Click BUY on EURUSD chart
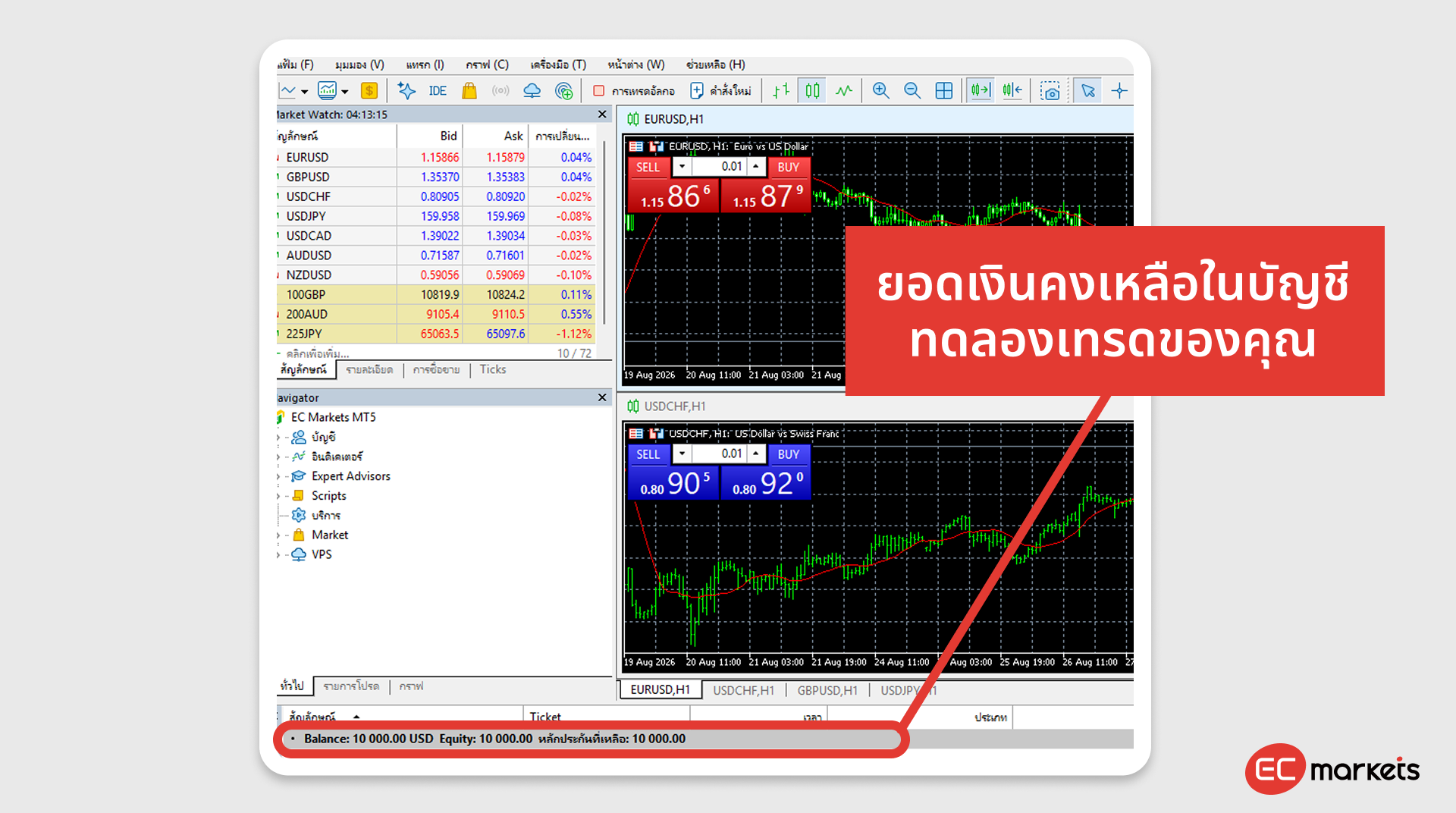Image resolution: width=1456 pixels, height=813 pixels. tap(789, 167)
